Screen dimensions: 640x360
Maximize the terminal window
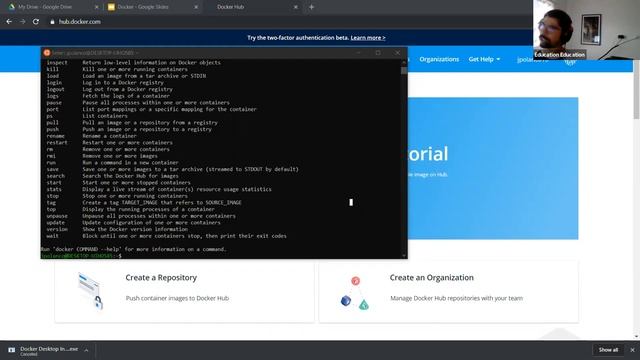pos(378,53)
